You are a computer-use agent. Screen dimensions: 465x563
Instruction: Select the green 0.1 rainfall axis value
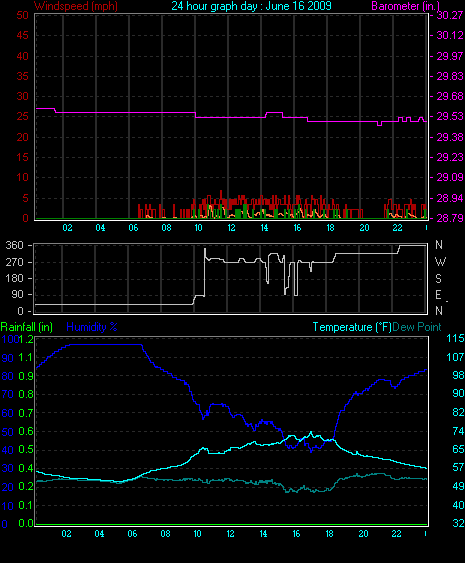[26, 505]
